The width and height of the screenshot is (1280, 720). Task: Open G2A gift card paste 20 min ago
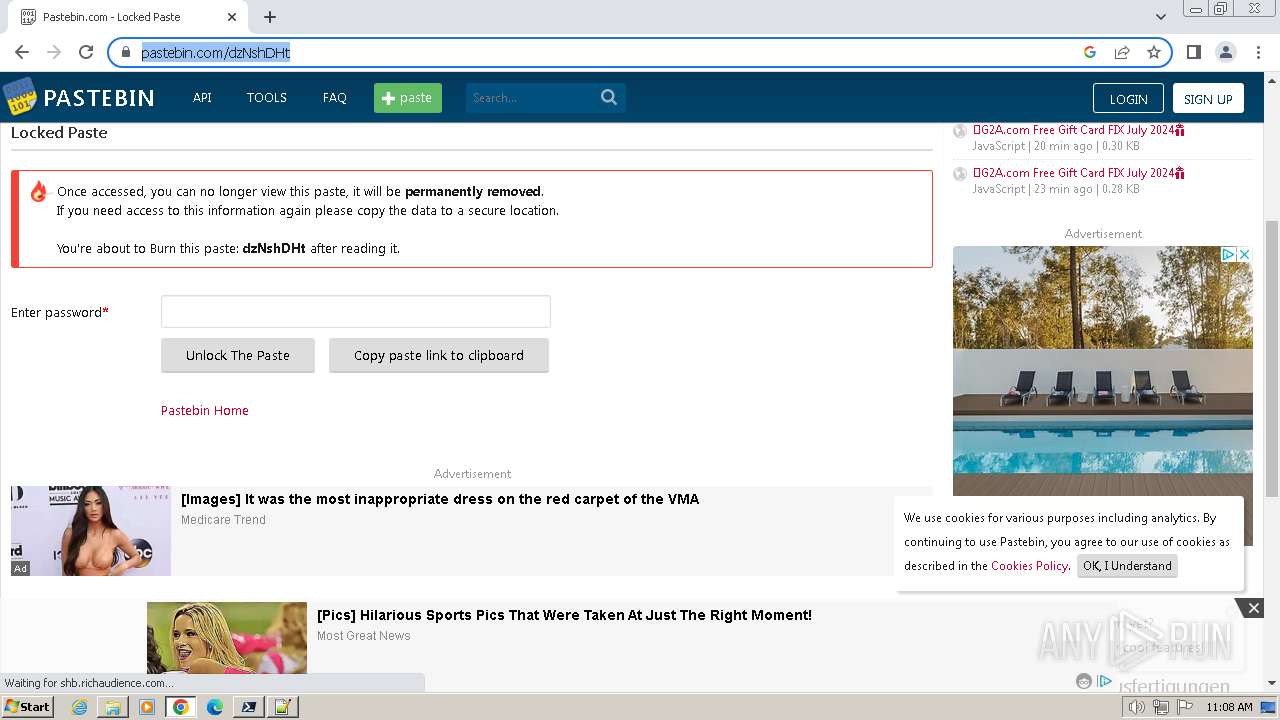(1078, 130)
